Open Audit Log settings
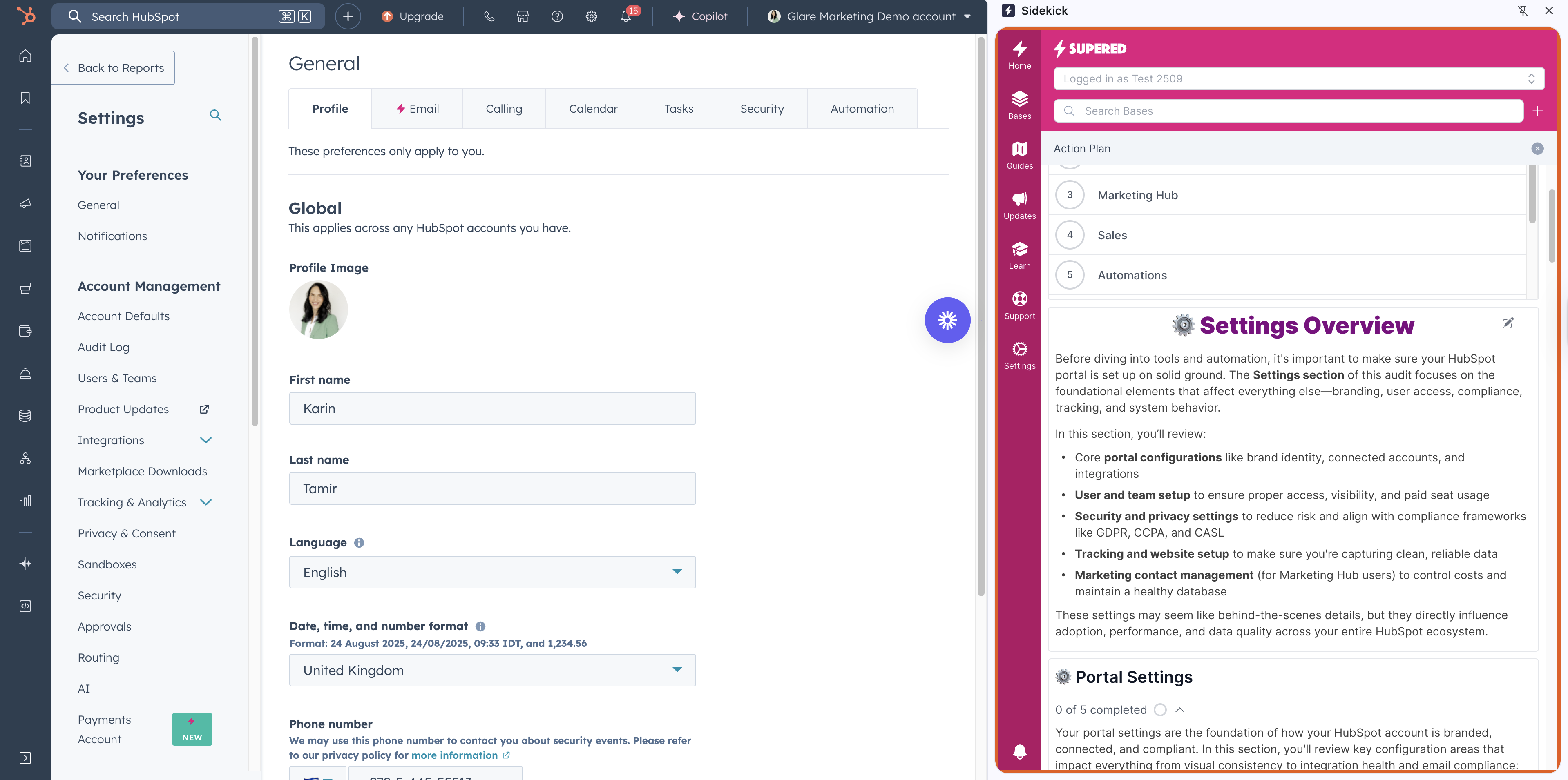Screen dimensions: 1568x780 point(103,347)
